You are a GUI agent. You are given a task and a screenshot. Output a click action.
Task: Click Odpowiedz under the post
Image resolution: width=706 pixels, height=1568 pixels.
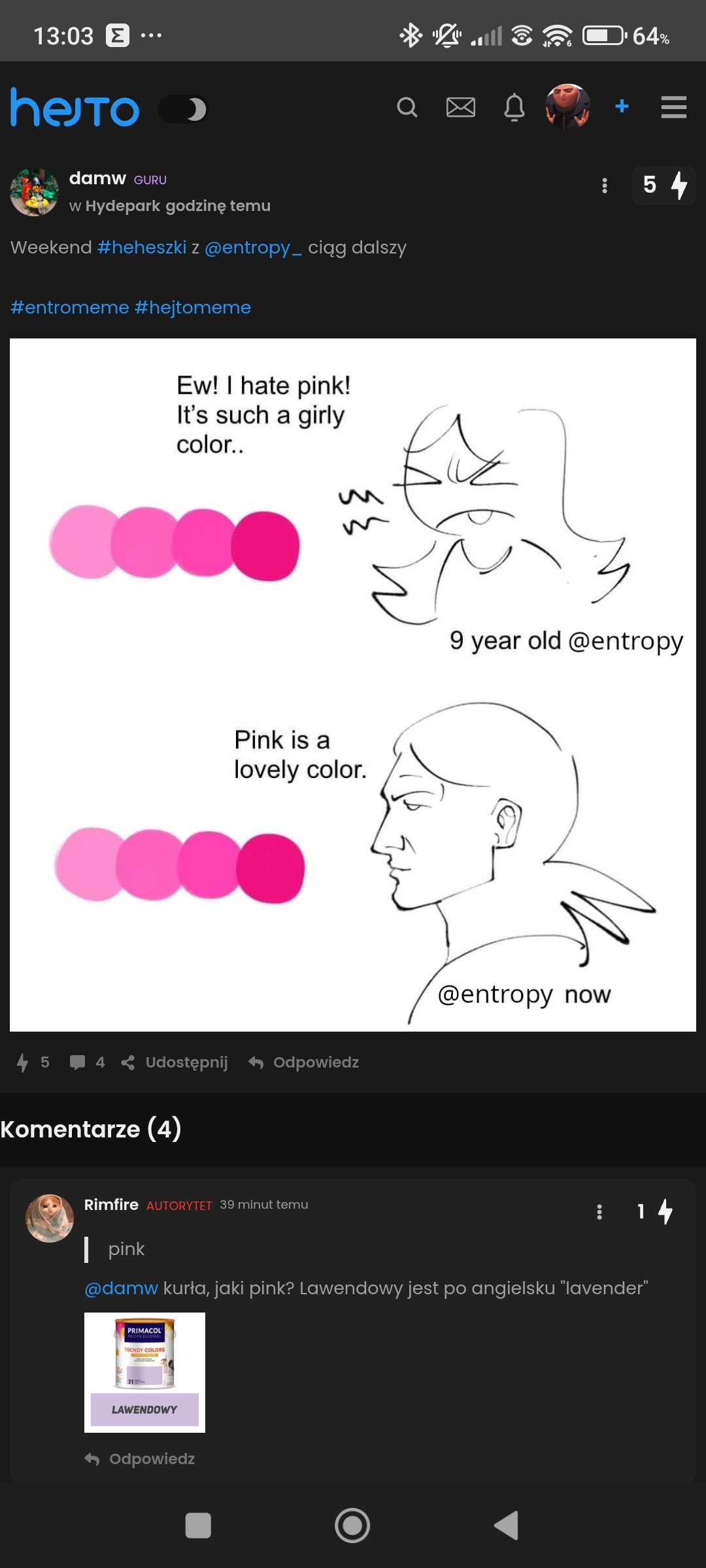304,1062
